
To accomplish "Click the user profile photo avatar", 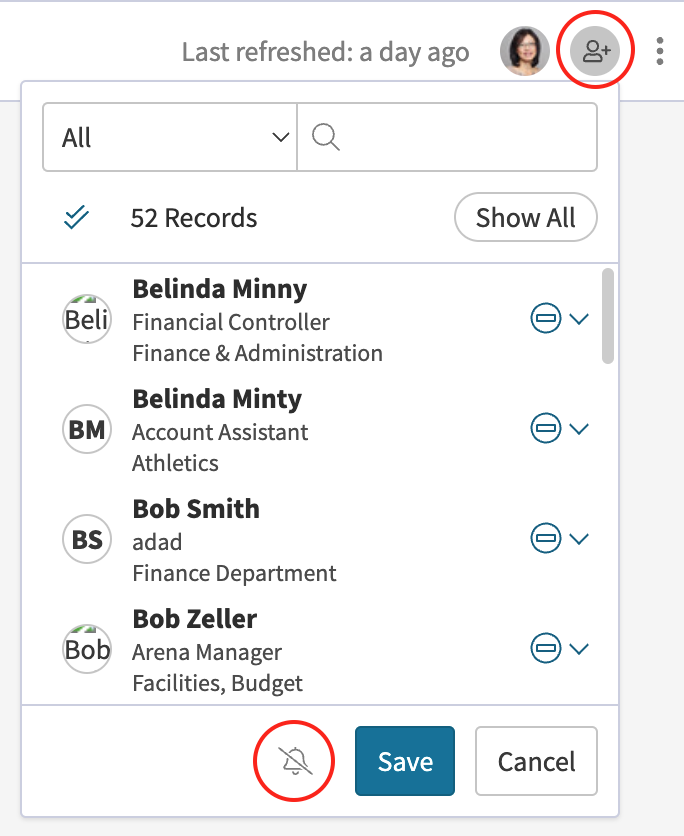I will (525, 51).
